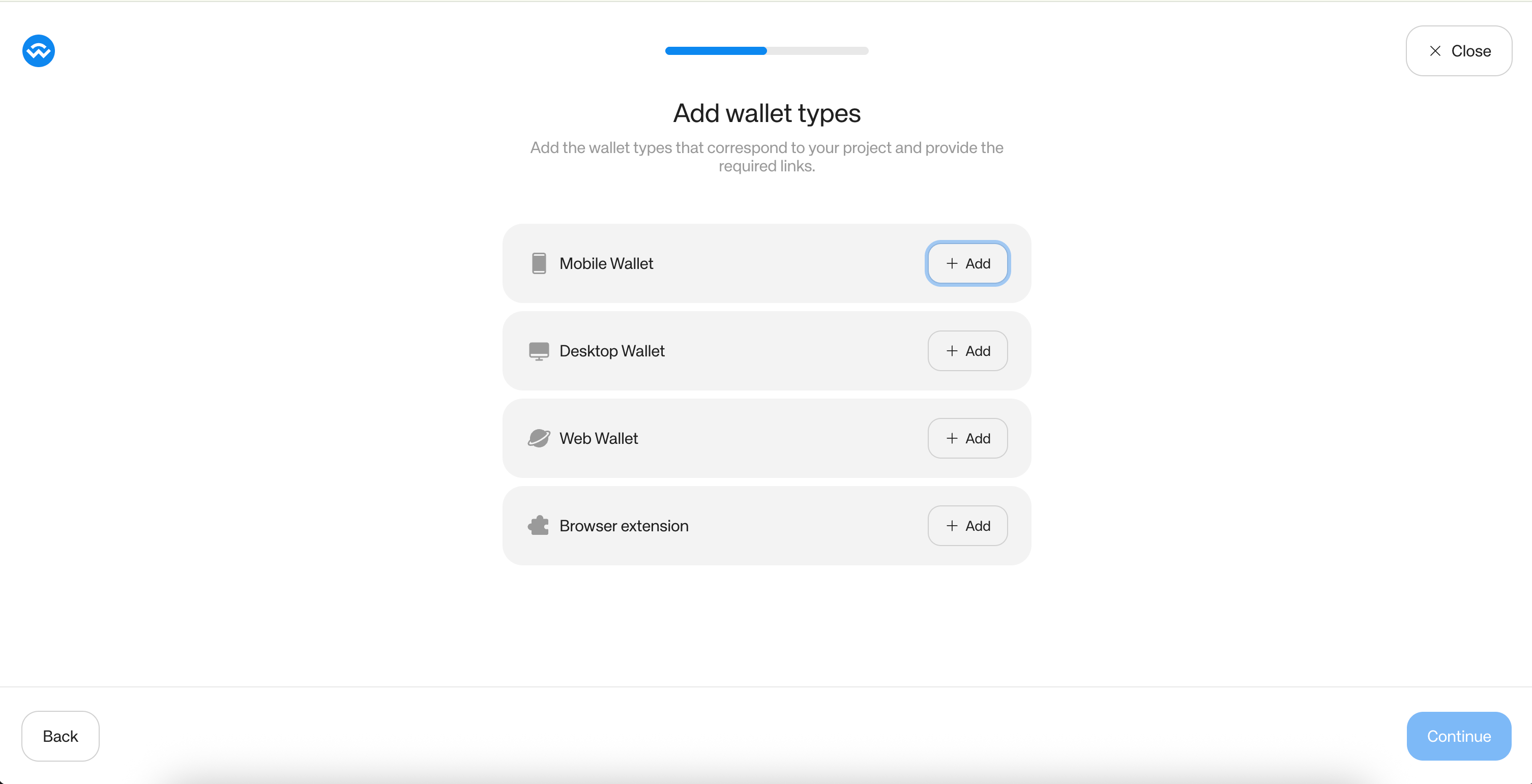The width and height of the screenshot is (1532, 784).
Task: Click plus icon in Mobile Wallet row
Action: coord(952,263)
